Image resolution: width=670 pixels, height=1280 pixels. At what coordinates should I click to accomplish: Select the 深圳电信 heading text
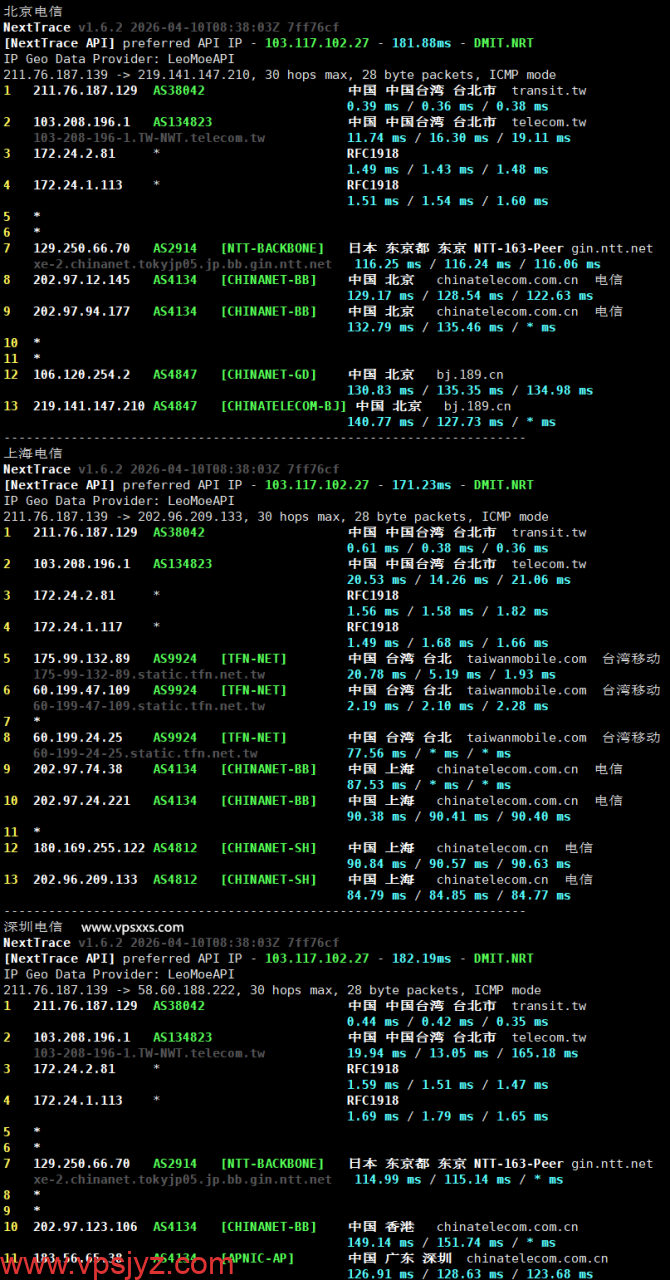(x=33, y=927)
